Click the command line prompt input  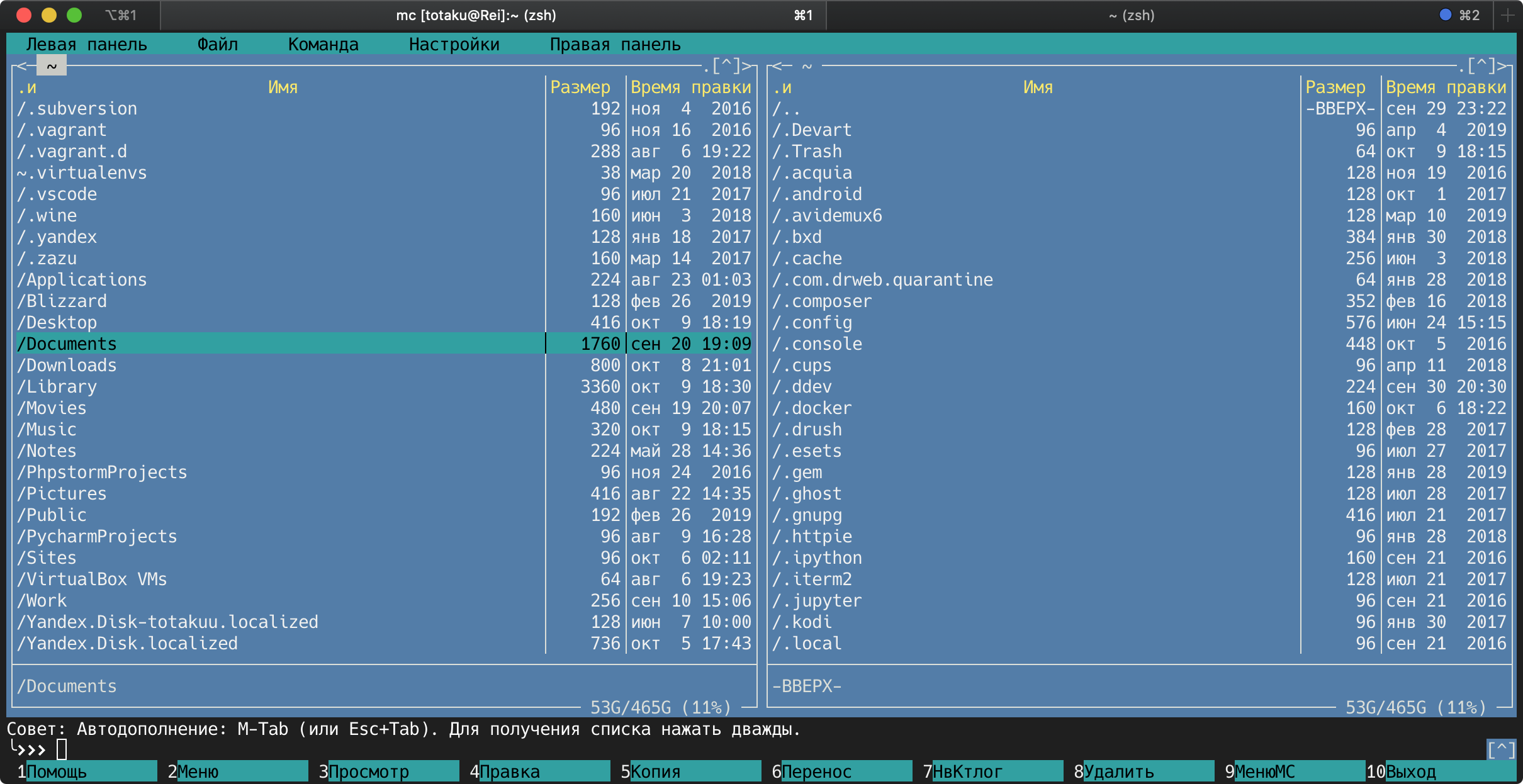[x=768, y=749]
